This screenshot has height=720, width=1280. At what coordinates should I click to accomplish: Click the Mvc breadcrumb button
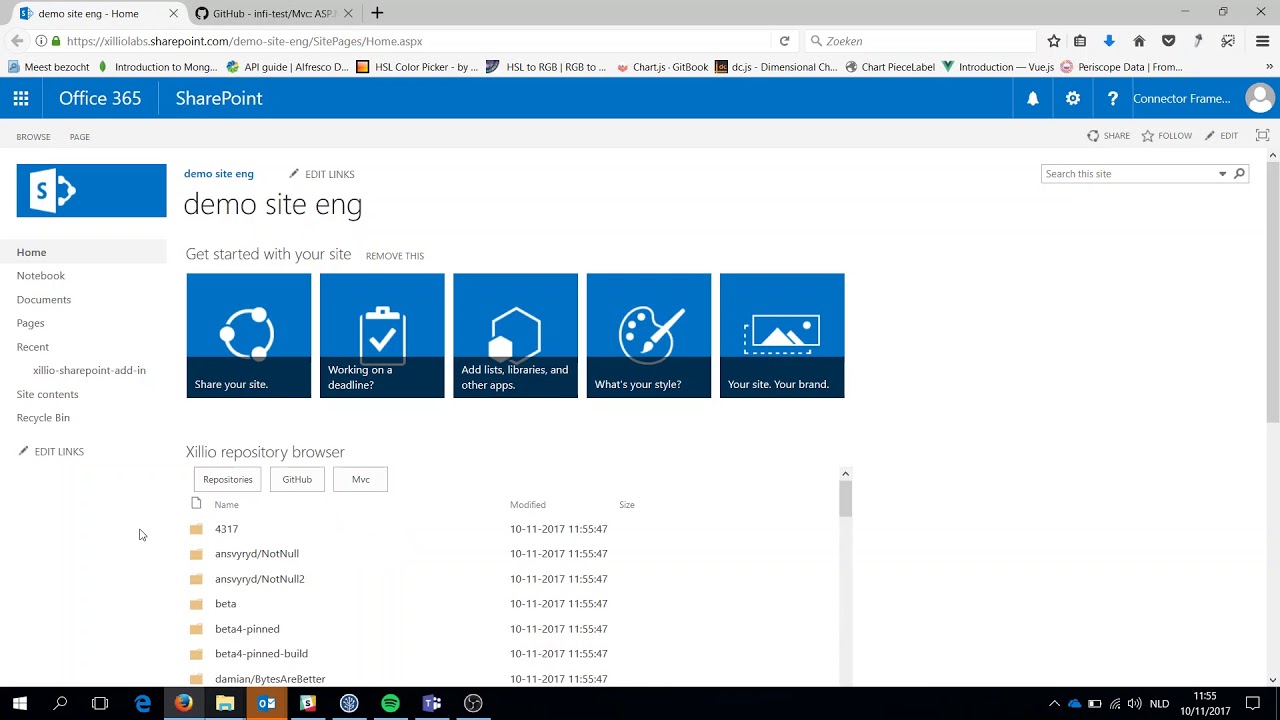point(361,479)
